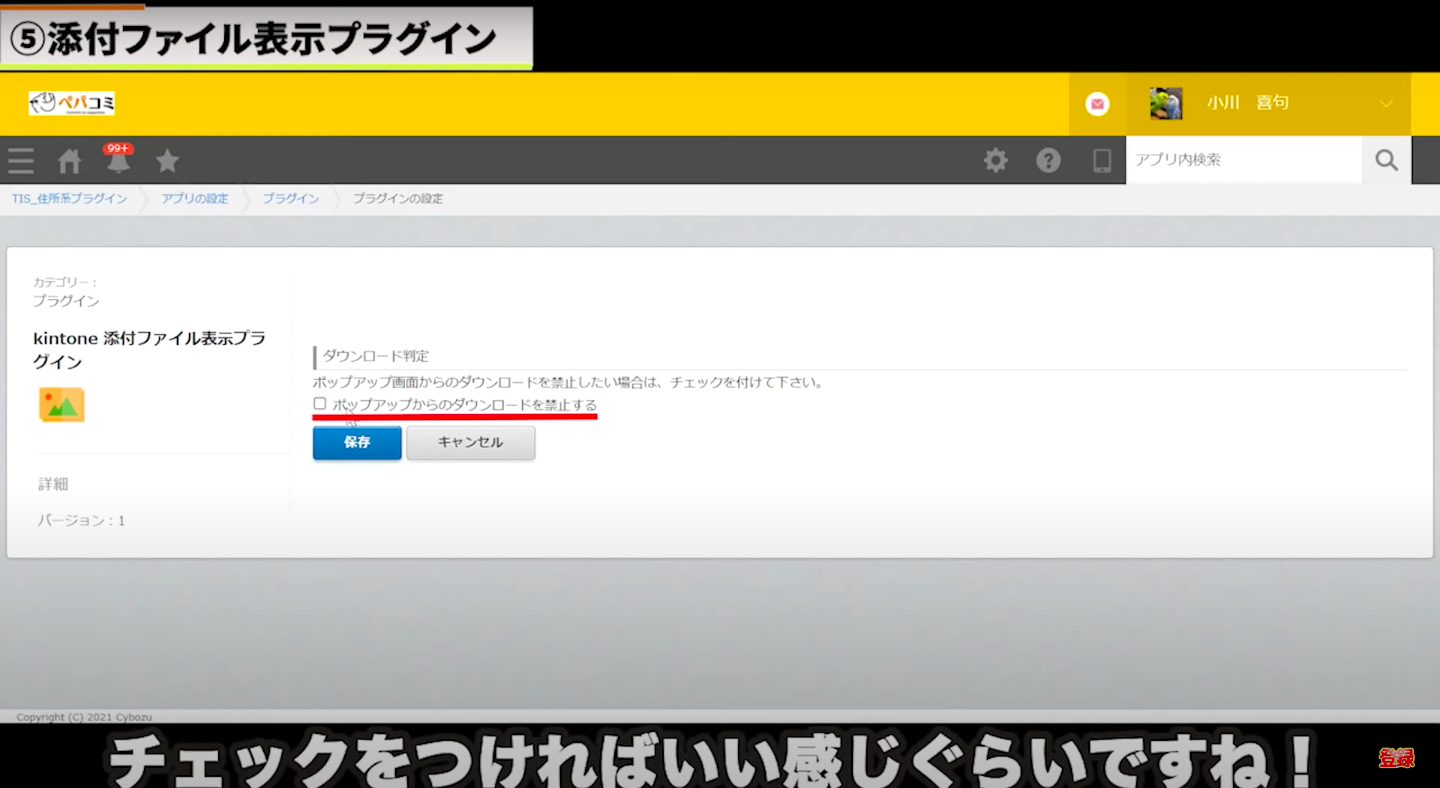Go to プラグイン breadcrumb link
Image resolution: width=1440 pixels, height=788 pixels.
(x=291, y=199)
